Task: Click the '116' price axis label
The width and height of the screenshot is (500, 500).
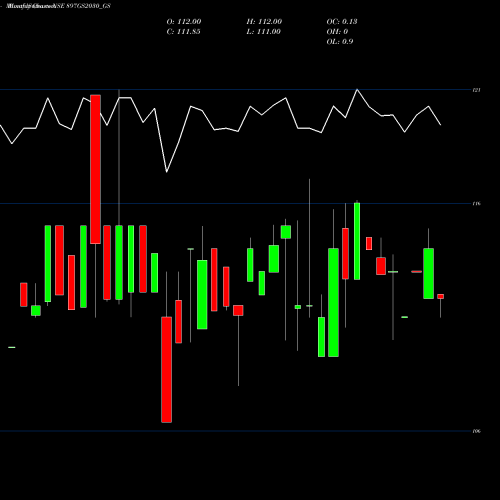Action: [477, 203]
